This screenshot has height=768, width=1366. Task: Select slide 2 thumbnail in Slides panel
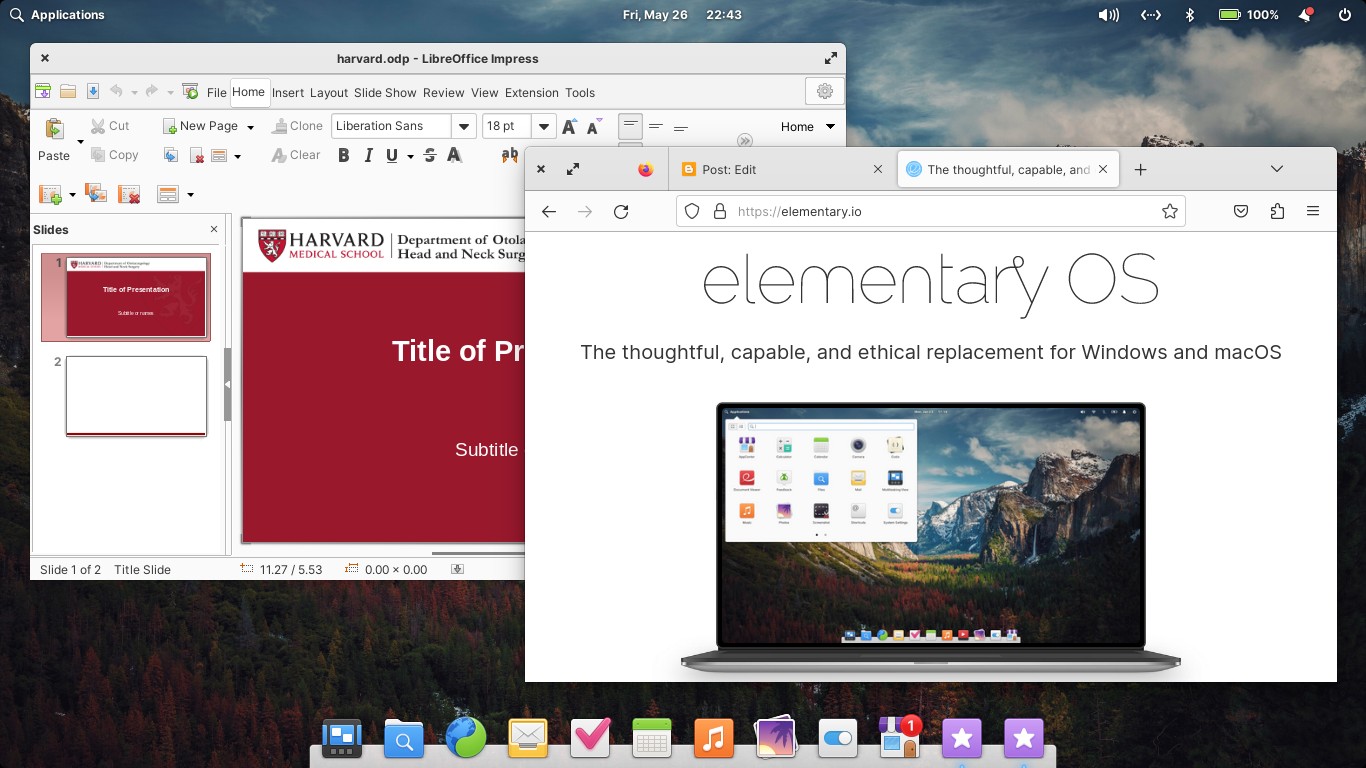coord(136,396)
